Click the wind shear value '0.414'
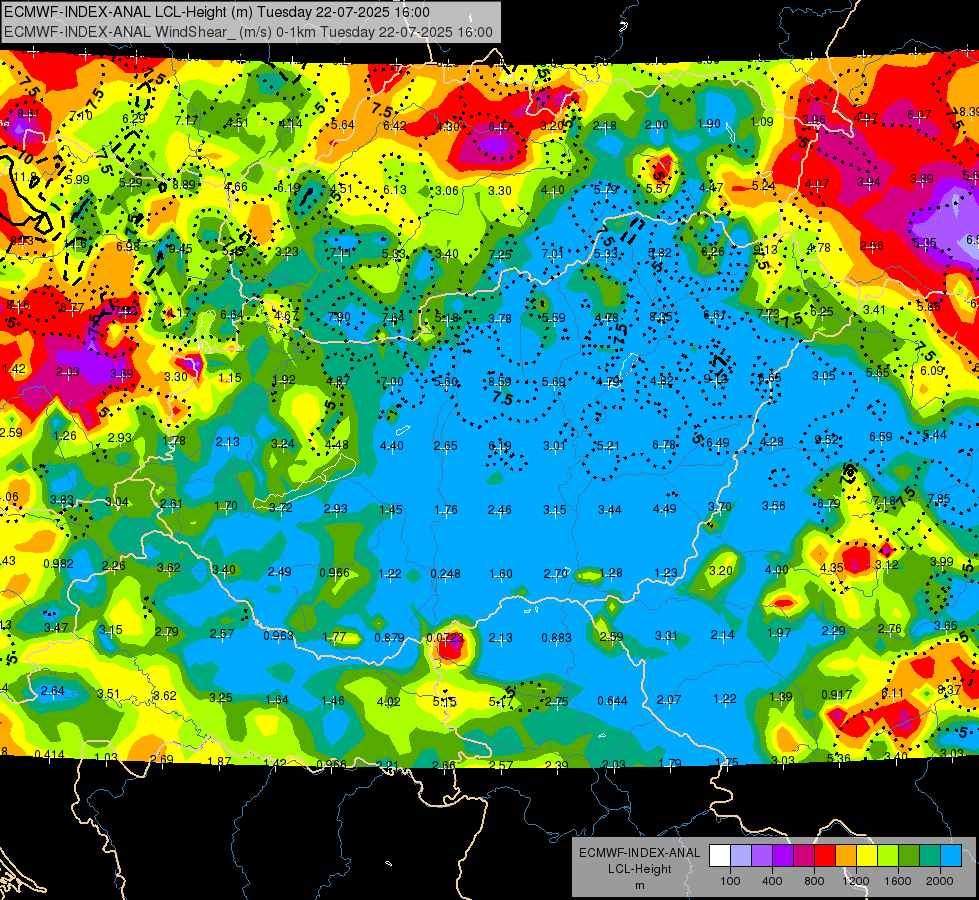Screen dimensions: 979x900 click(x=49, y=754)
